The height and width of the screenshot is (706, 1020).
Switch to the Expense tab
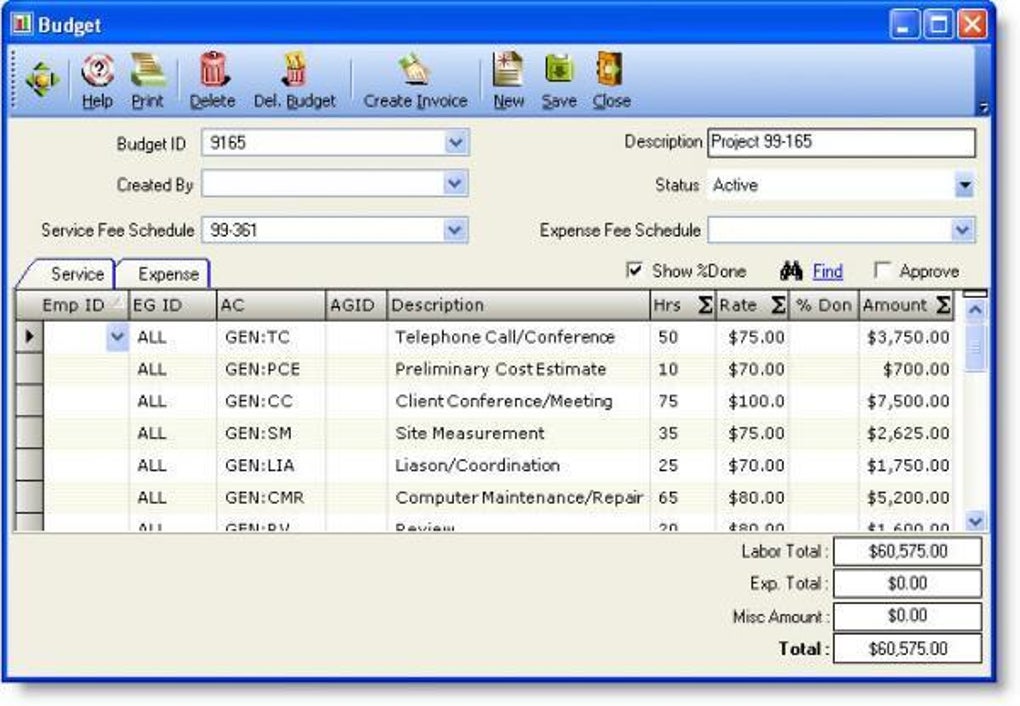(x=166, y=272)
